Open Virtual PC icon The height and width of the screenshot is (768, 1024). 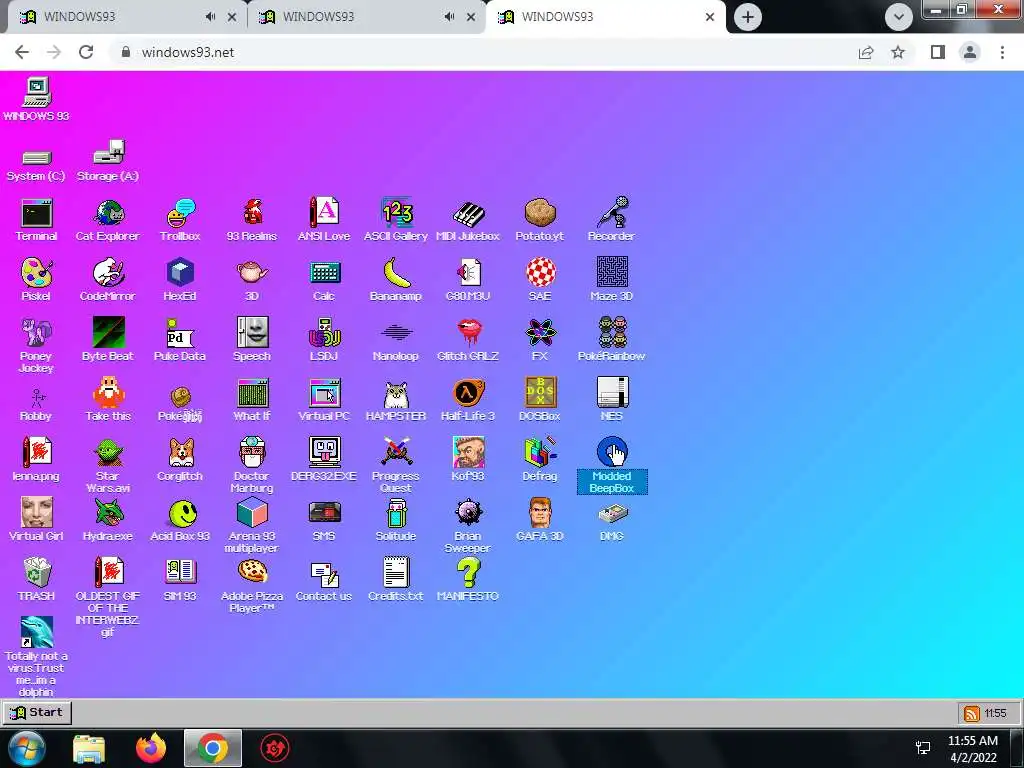point(324,393)
